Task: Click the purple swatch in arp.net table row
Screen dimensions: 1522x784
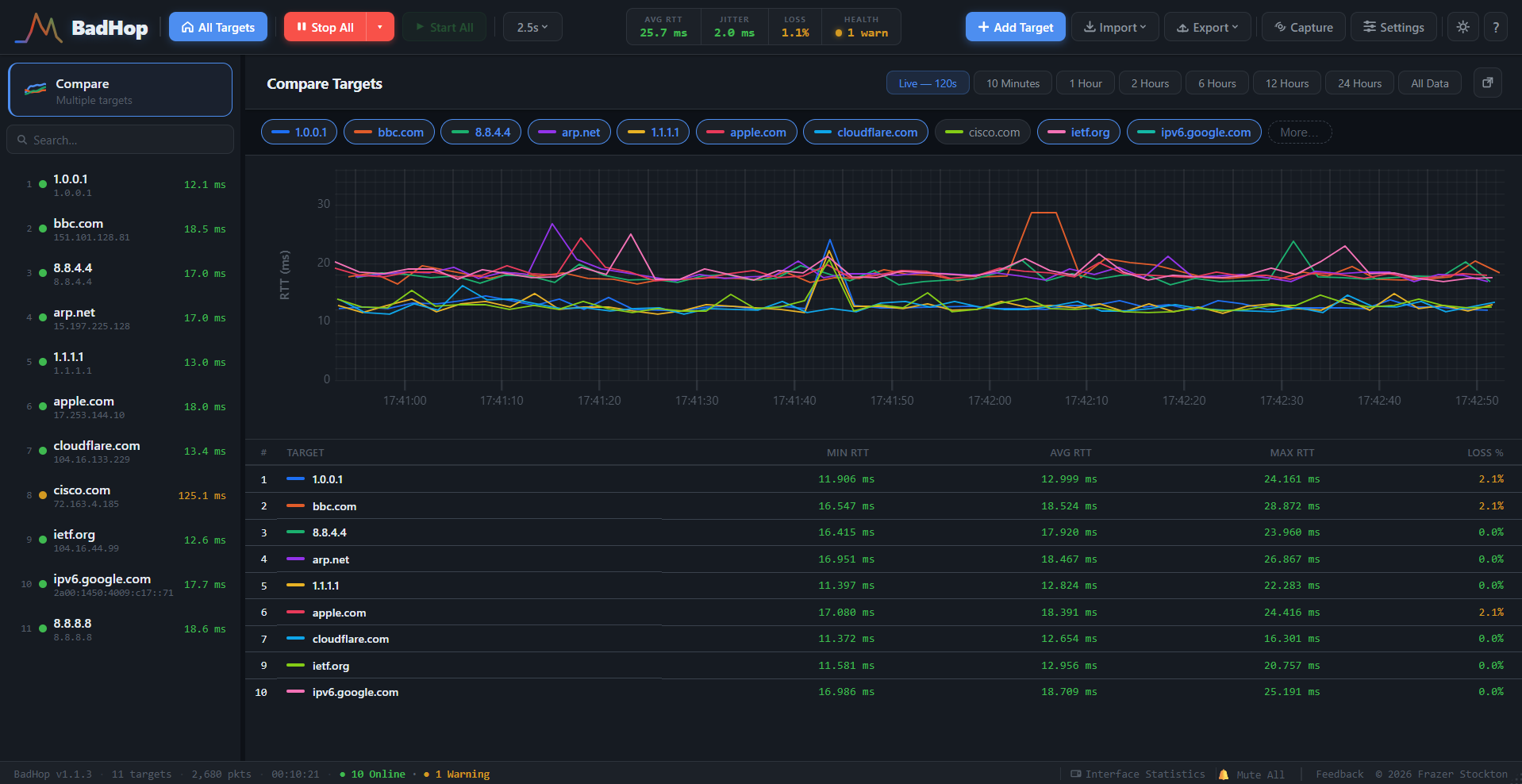Action: (x=295, y=559)
